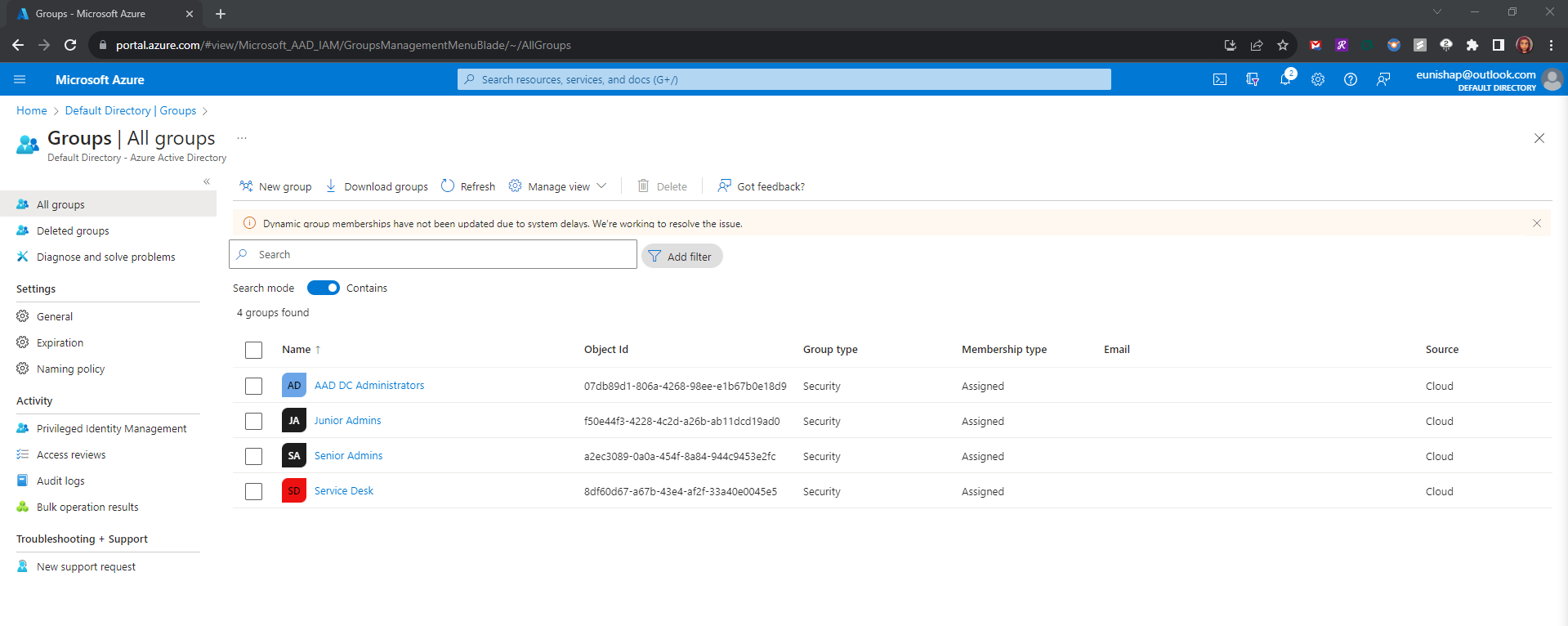Viewport: 1568px width, 626px height.
Task: Check the Junior Admins row checkbox
Action: tap(254, 421)
